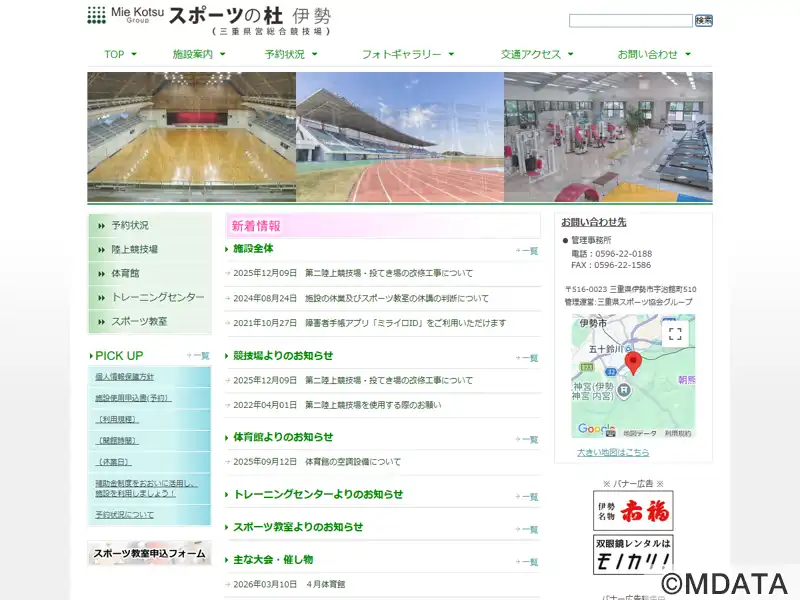Open 2025年09月12日 体育館の空調設備 news item
The width and height of the screenshot is (800, 600).
[x=317, y=462]
